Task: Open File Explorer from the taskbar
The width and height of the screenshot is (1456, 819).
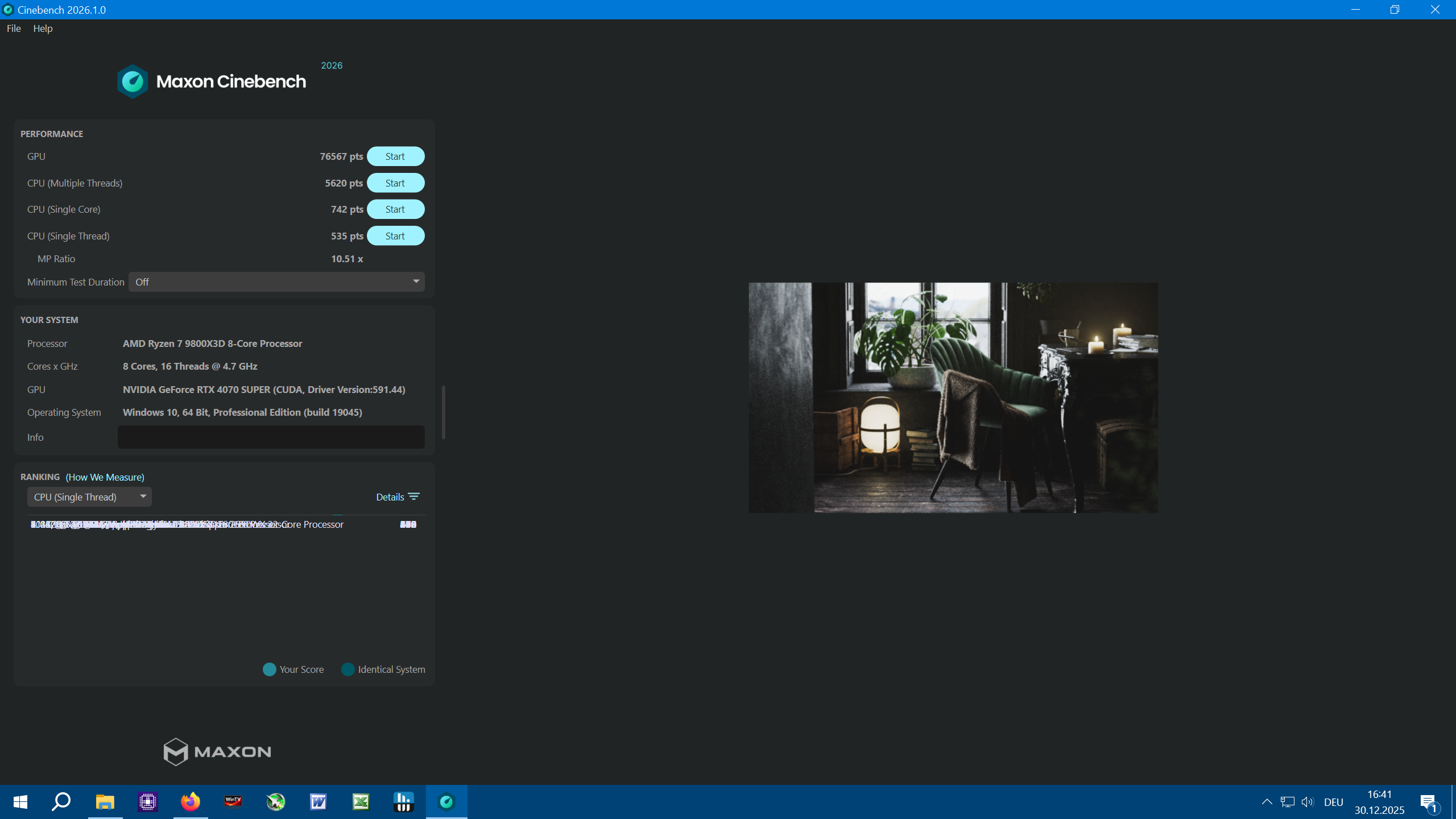Action: coord(105,802)
